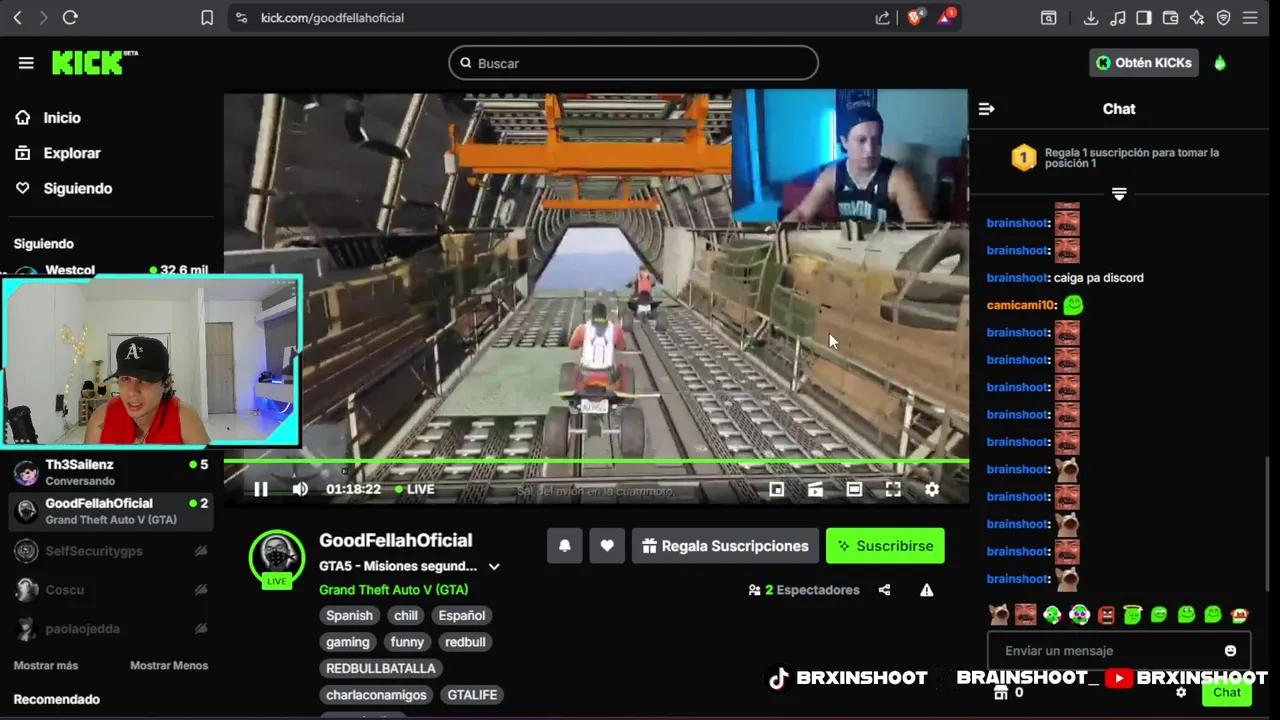Image resolution: width=1280 pixels, height=720 pixels.
Task: Open the Kick hamburger menu
Action: coord(26,63)
